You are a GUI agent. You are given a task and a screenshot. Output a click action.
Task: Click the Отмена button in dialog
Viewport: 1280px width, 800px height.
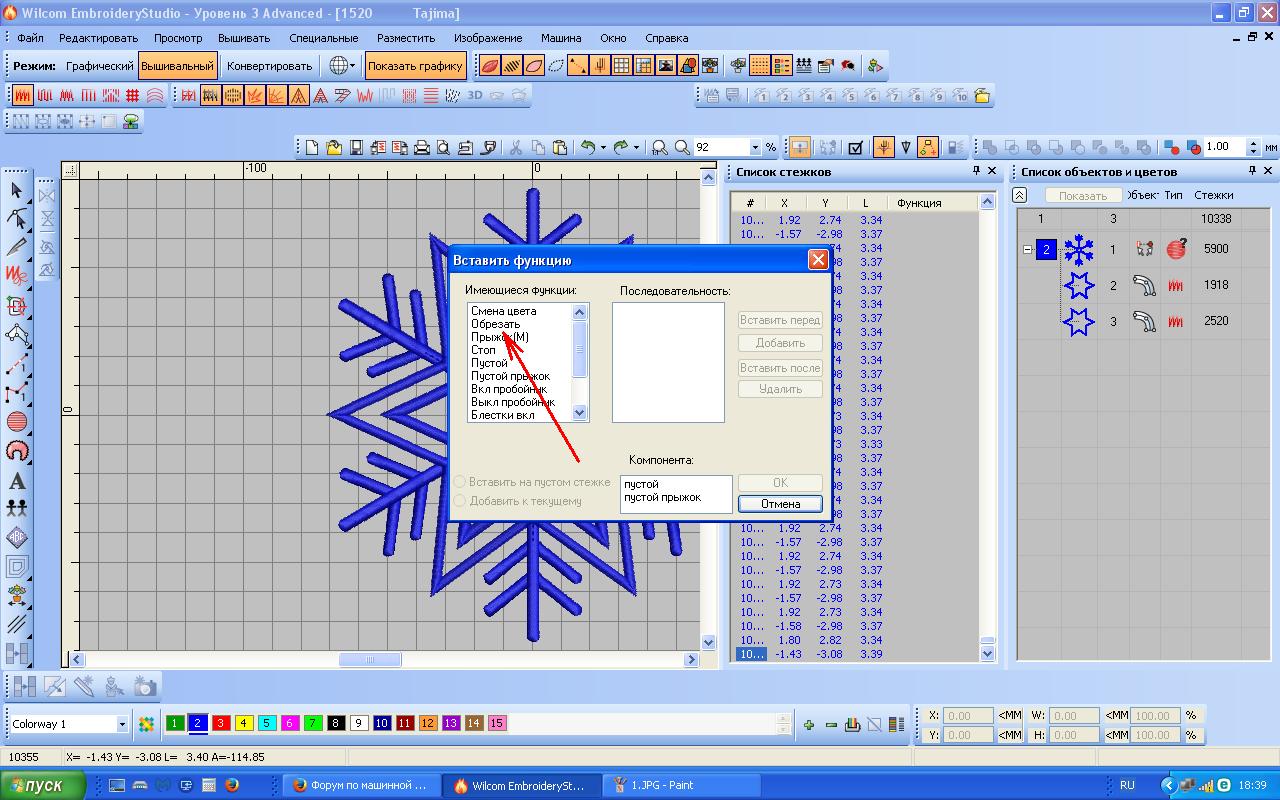[780, 503]
